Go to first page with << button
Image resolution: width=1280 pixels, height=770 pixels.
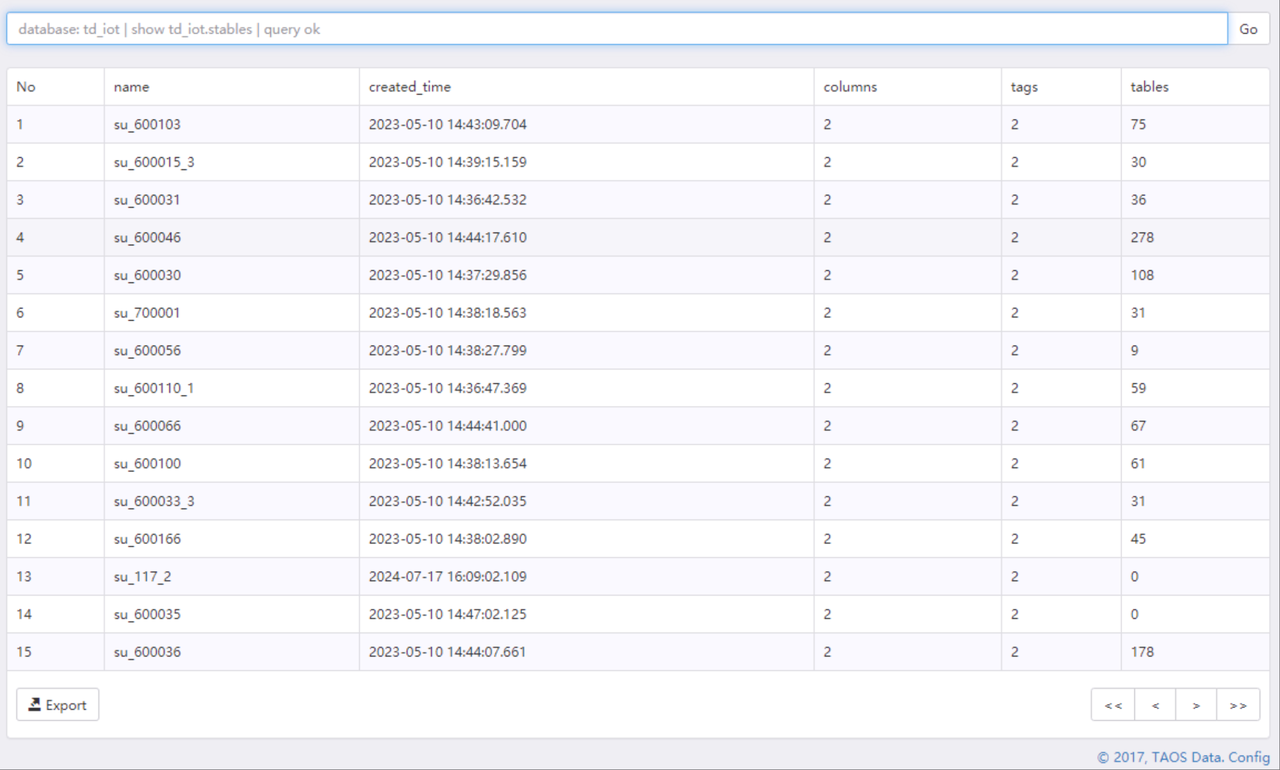(x=1113, y=705)
